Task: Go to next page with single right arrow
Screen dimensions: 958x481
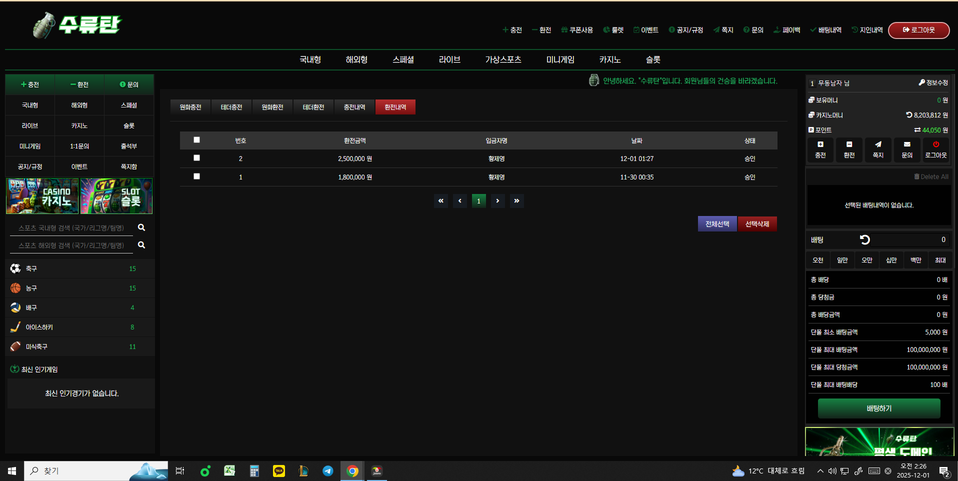Action: click(x=498, y=201)
